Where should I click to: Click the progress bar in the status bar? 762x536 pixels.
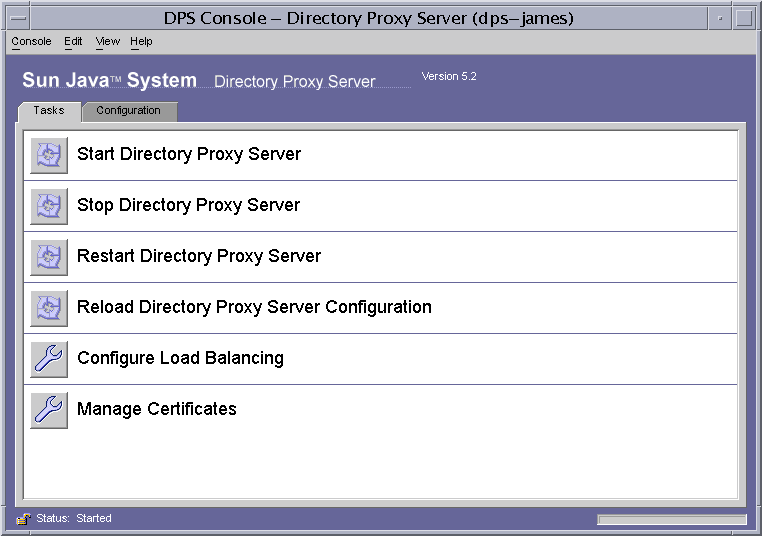(x=672, y=519)
